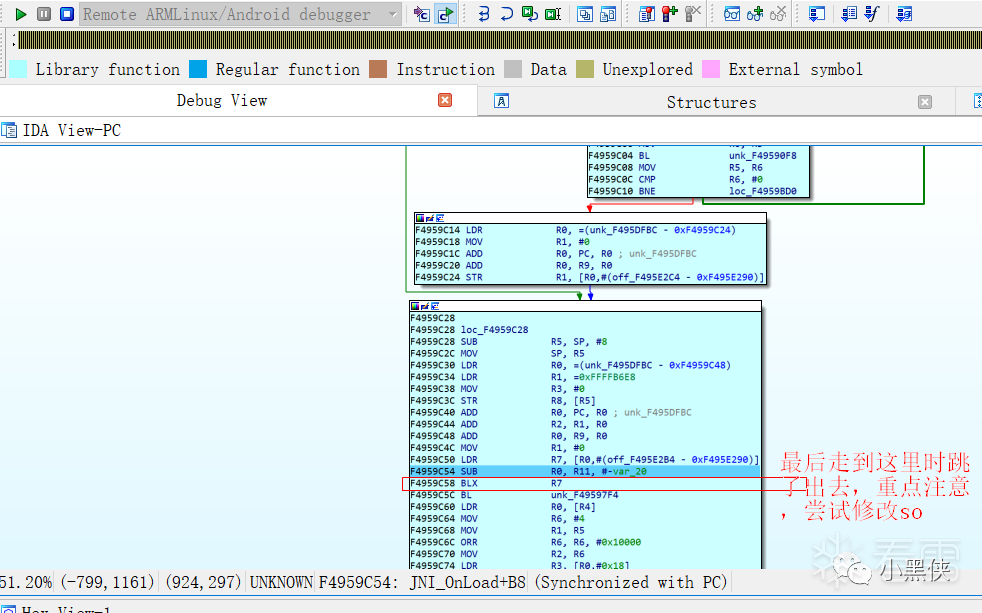Click the loc_F4959C28 label

pos(494,329)
